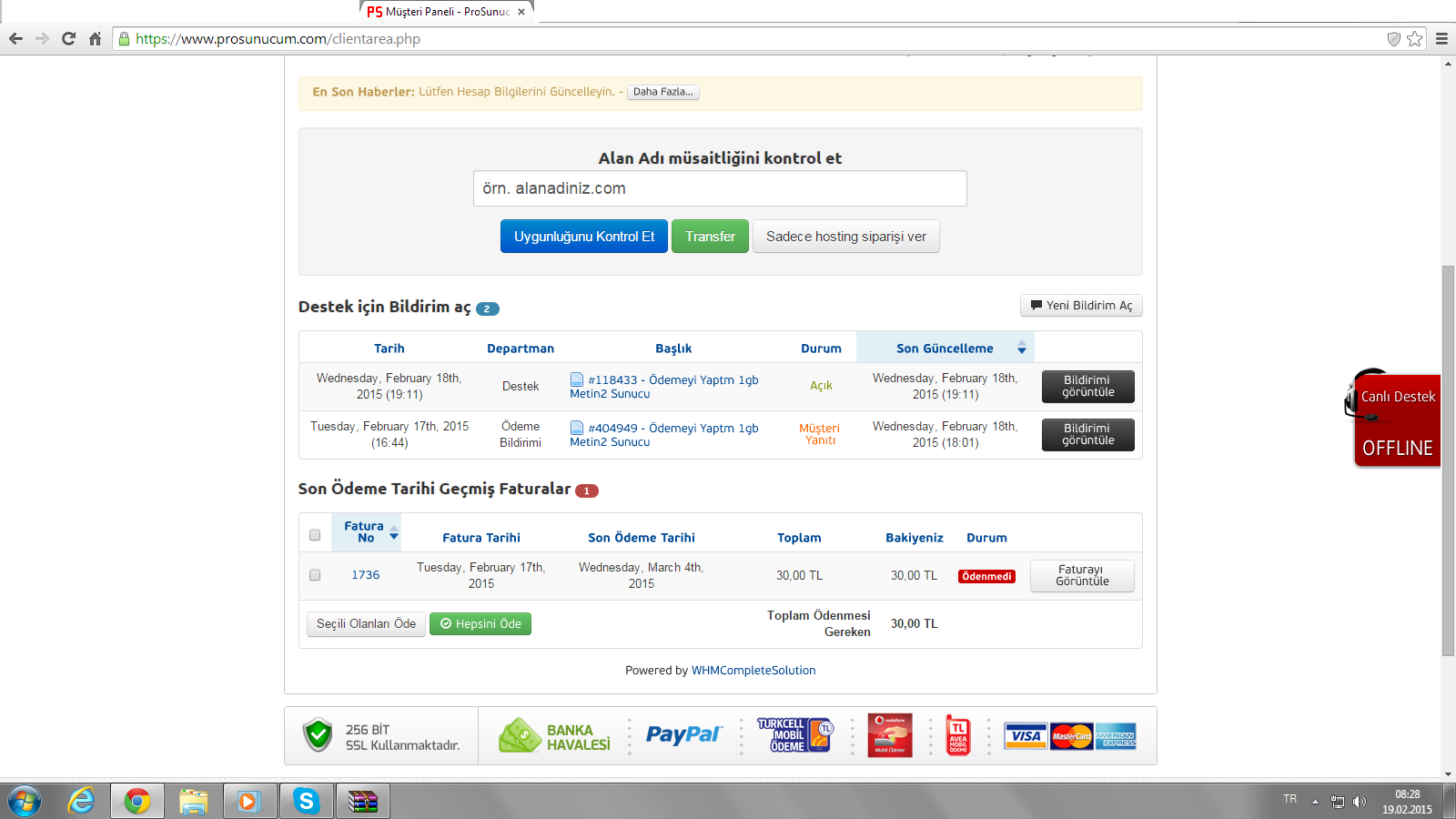
Task: Open ticket #404949 document icon
Action: 577,428
